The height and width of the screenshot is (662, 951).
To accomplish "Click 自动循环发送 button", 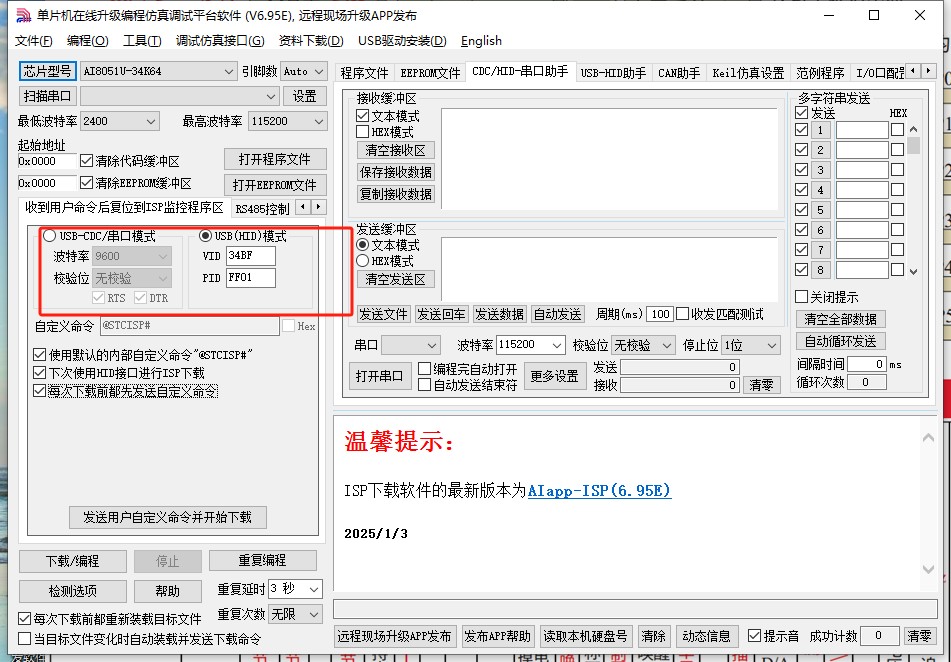I will point(840,341).
